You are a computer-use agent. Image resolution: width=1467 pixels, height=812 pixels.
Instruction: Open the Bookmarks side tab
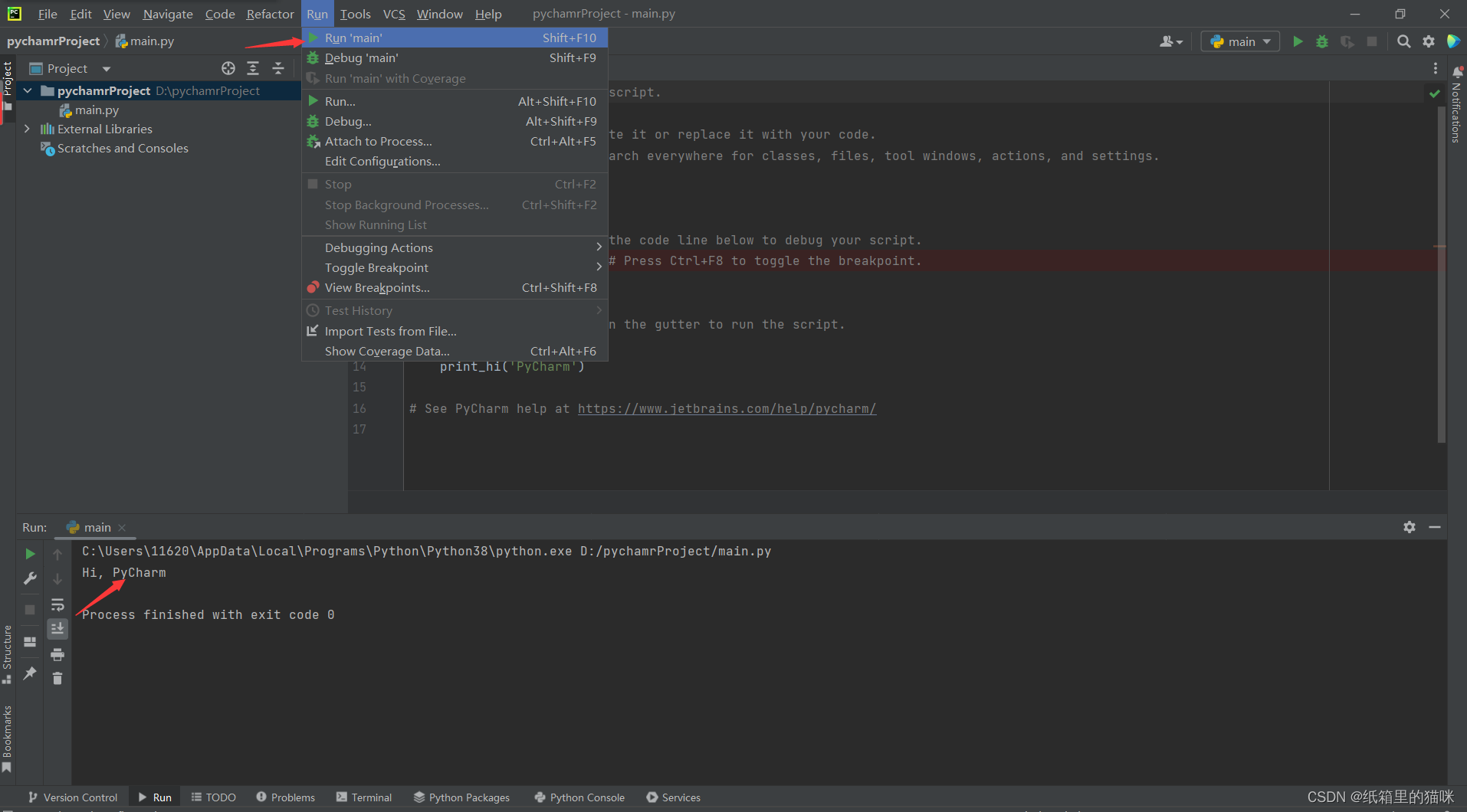pos(8,738)
